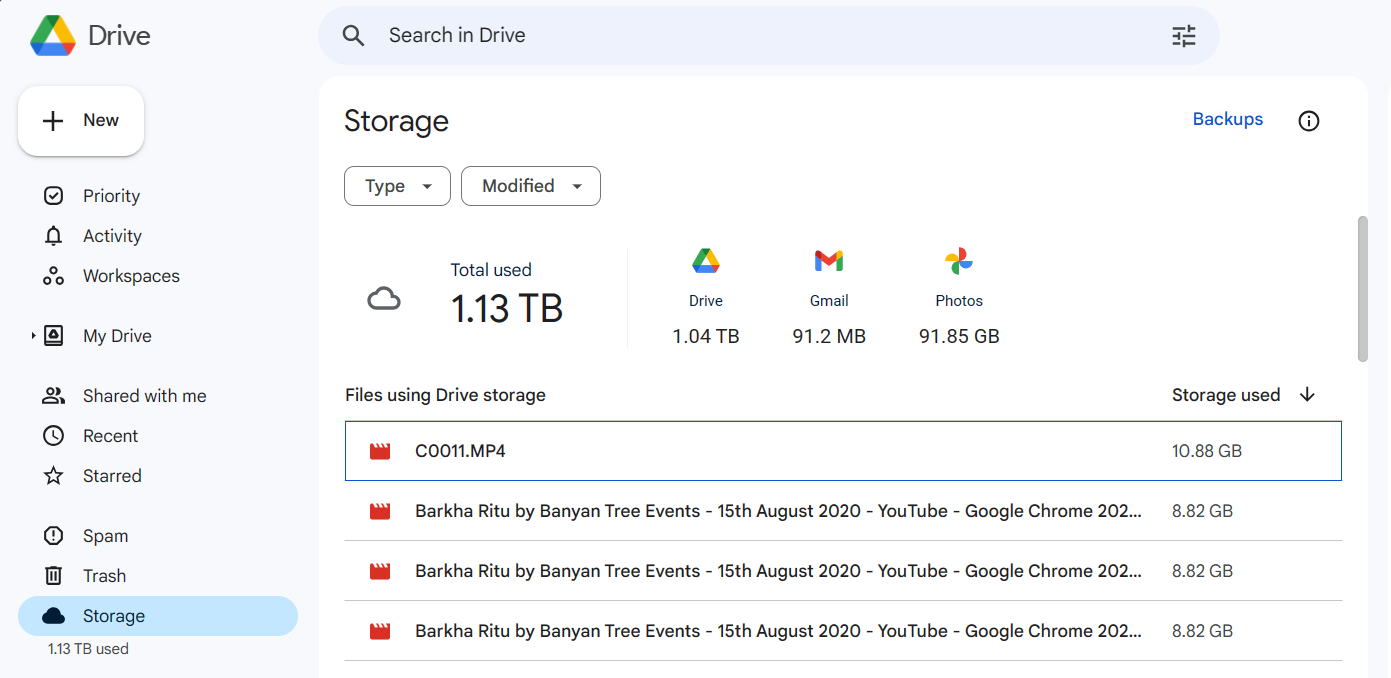Click the Storage used column header
1391x678 pixels.
pyautogui.click(x=1225, y=395)
